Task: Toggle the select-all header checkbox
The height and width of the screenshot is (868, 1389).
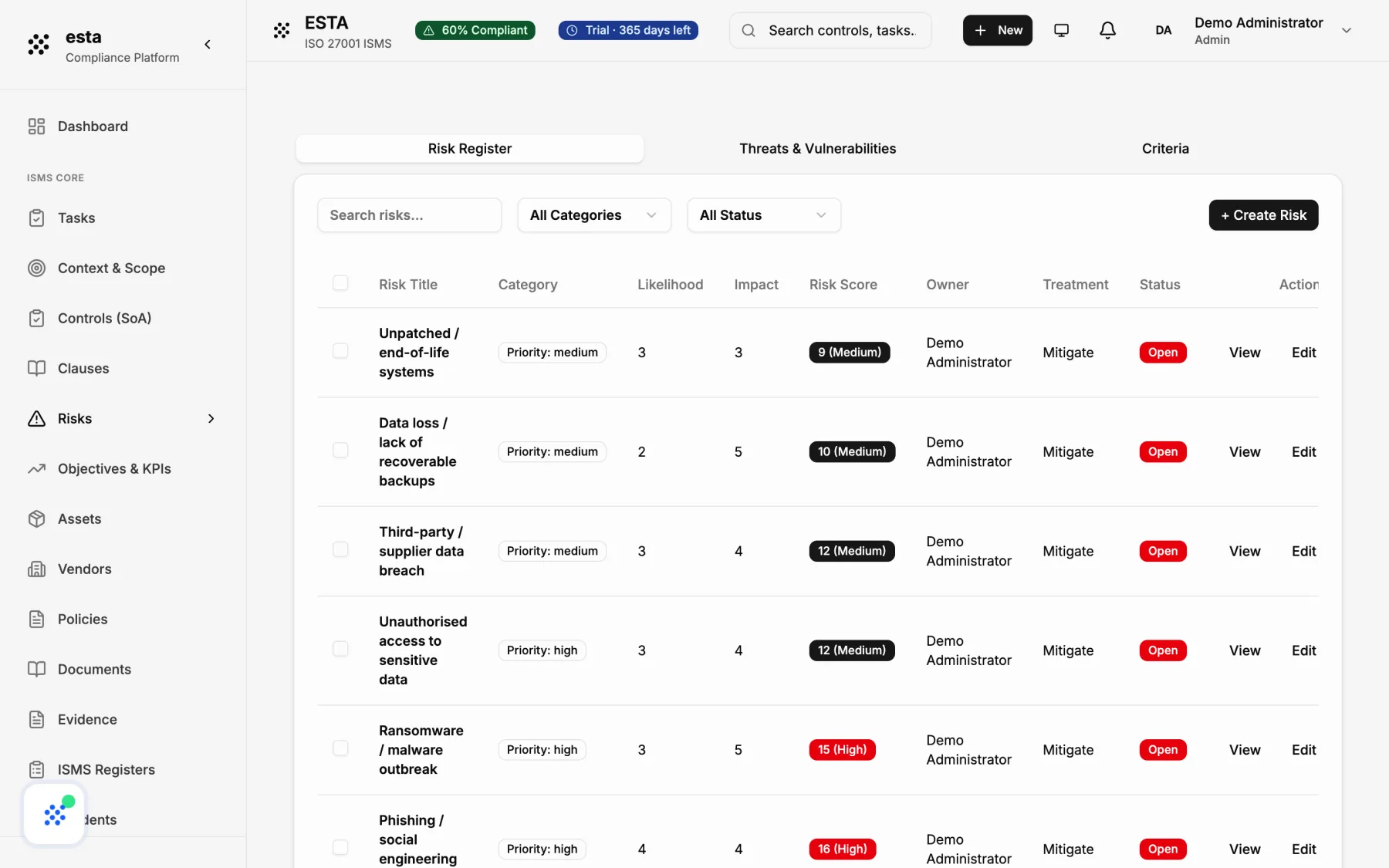Action: click(340, 283)
